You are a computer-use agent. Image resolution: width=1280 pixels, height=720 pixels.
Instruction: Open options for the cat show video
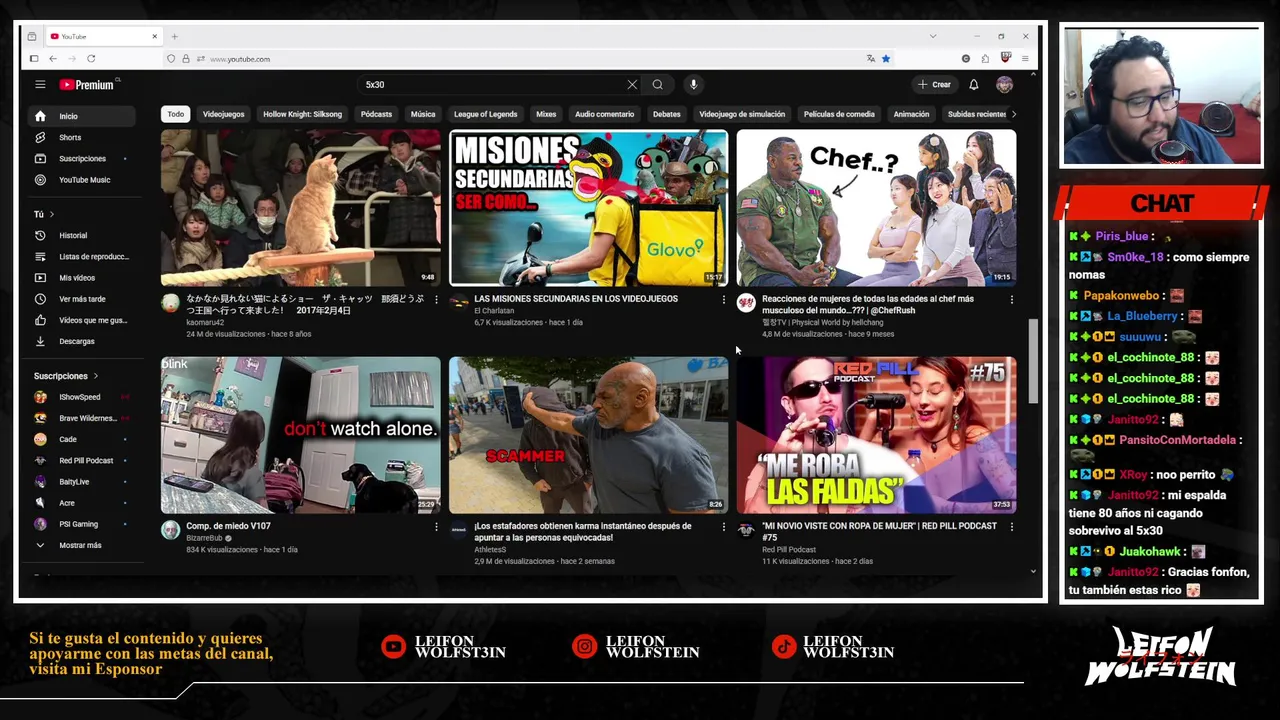click(x=436, y=299)
